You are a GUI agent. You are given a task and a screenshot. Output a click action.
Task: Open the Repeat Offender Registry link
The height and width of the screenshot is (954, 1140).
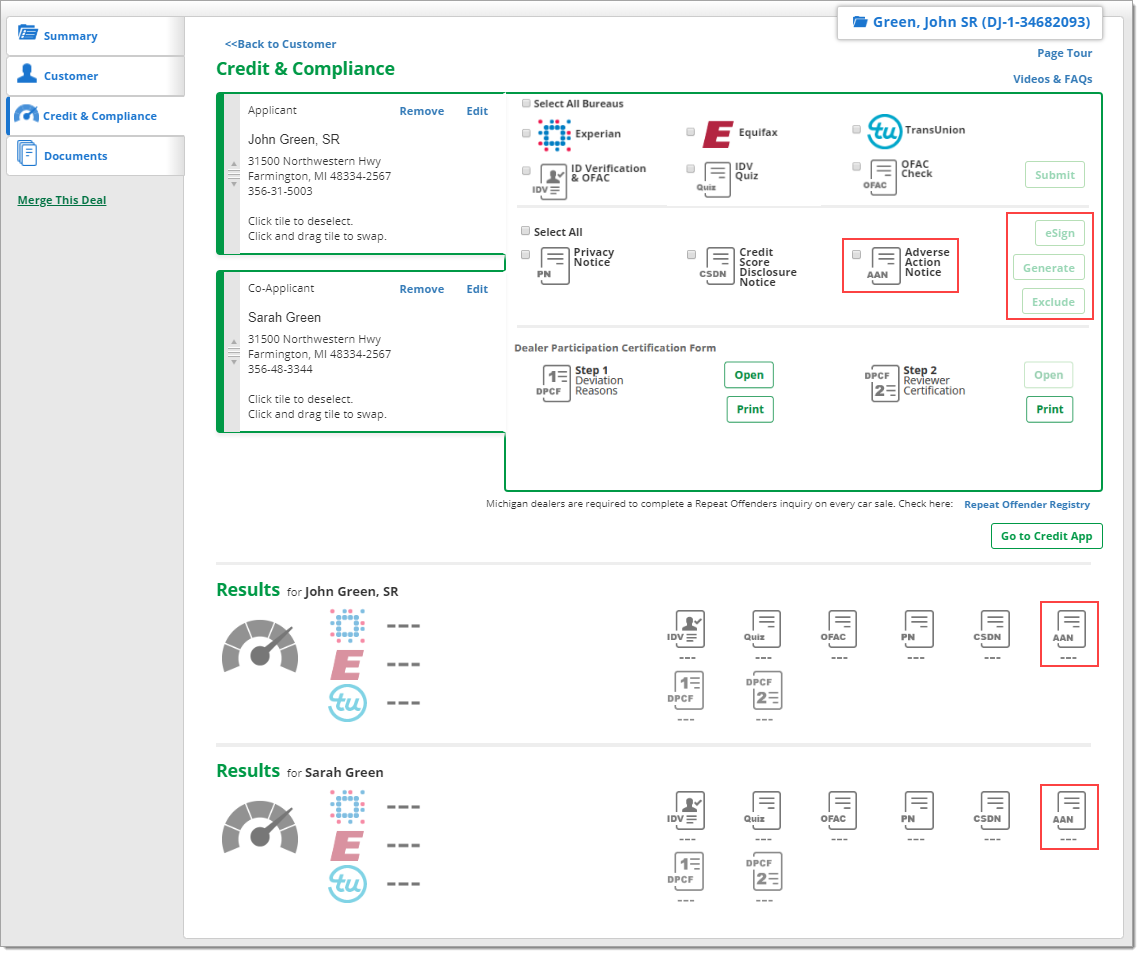click(x=1027, y=505)
